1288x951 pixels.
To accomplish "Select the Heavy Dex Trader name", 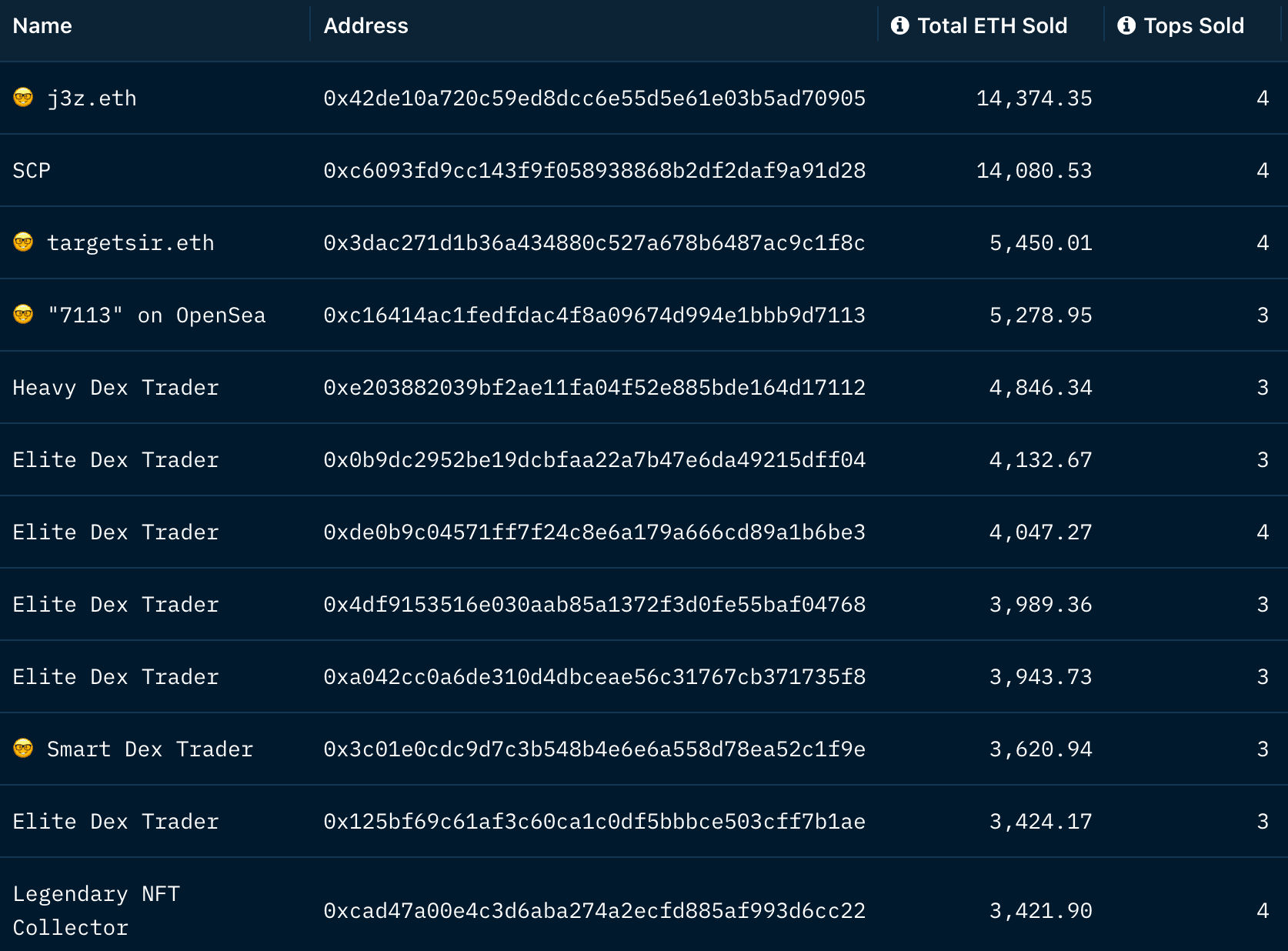I will coord(115,388).
